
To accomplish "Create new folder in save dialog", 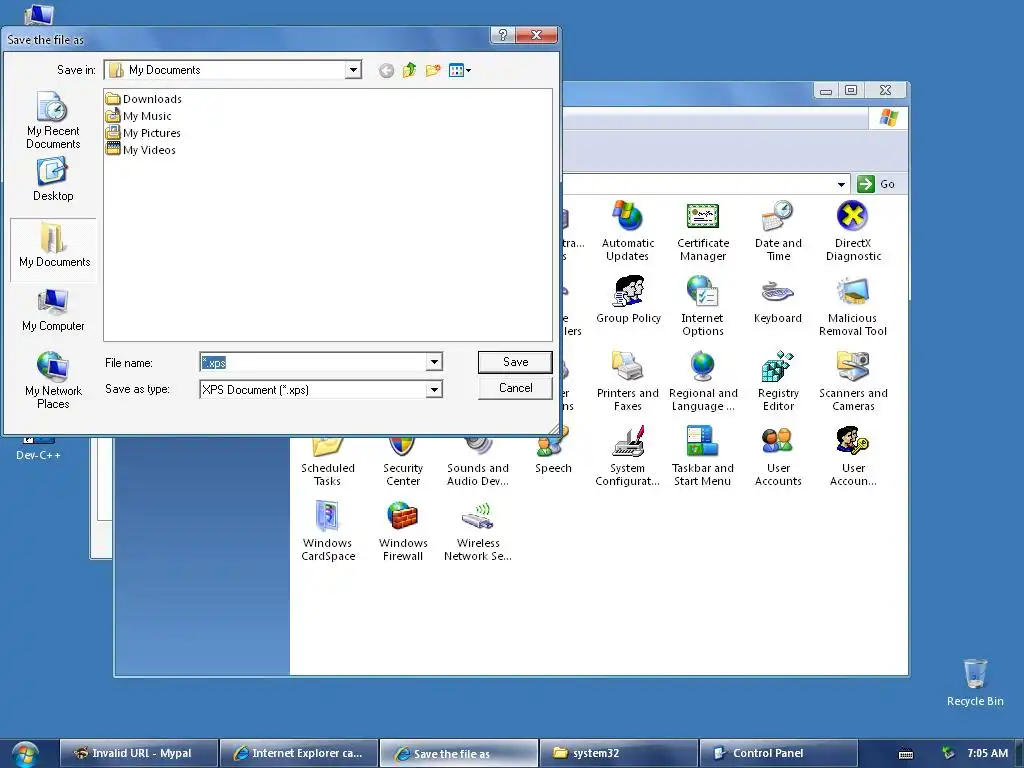I will [433, 71].
